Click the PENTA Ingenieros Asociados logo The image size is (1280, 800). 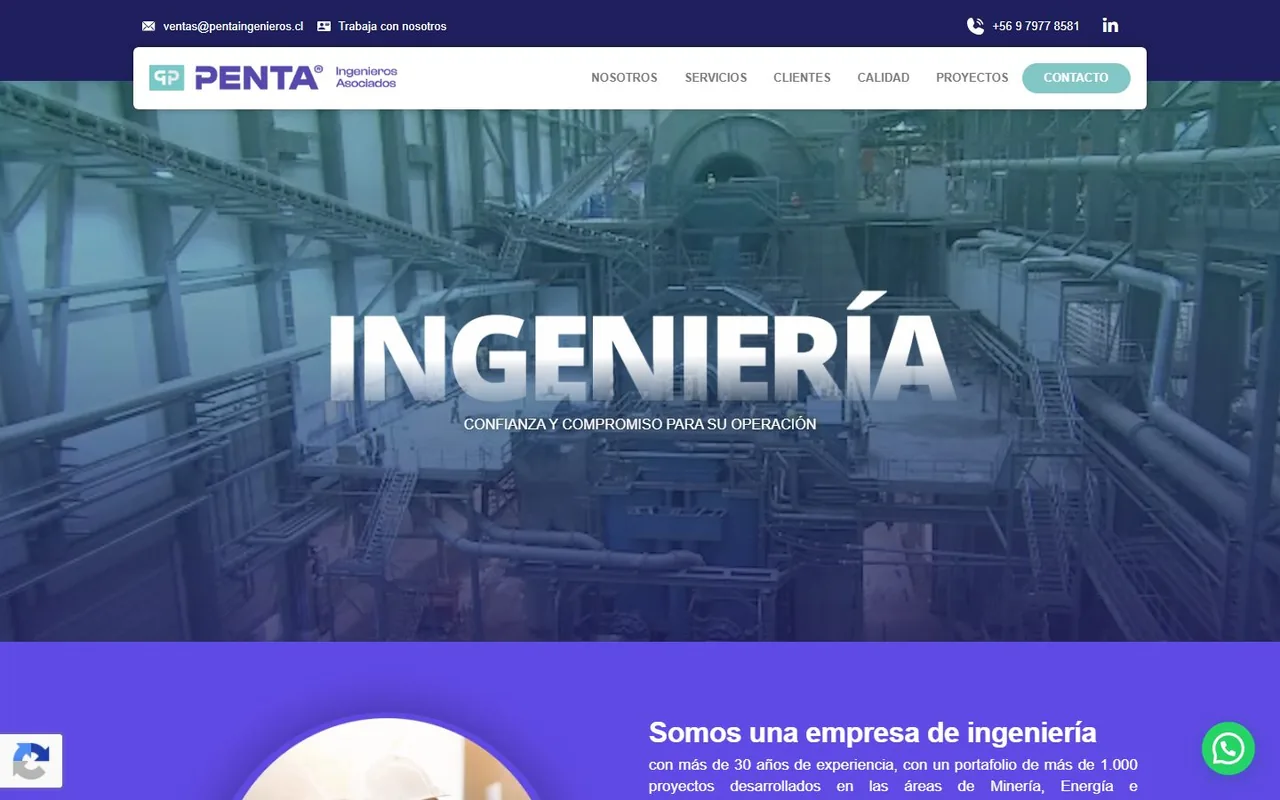[273, 77]
